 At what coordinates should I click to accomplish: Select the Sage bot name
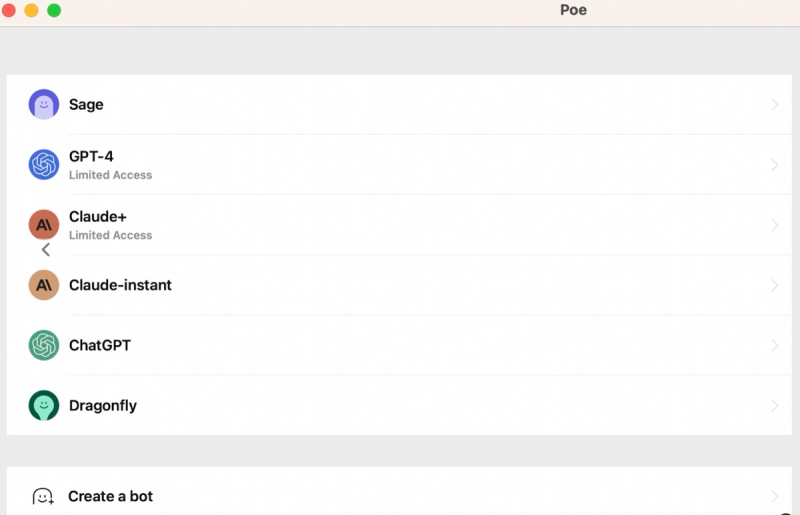86,105
